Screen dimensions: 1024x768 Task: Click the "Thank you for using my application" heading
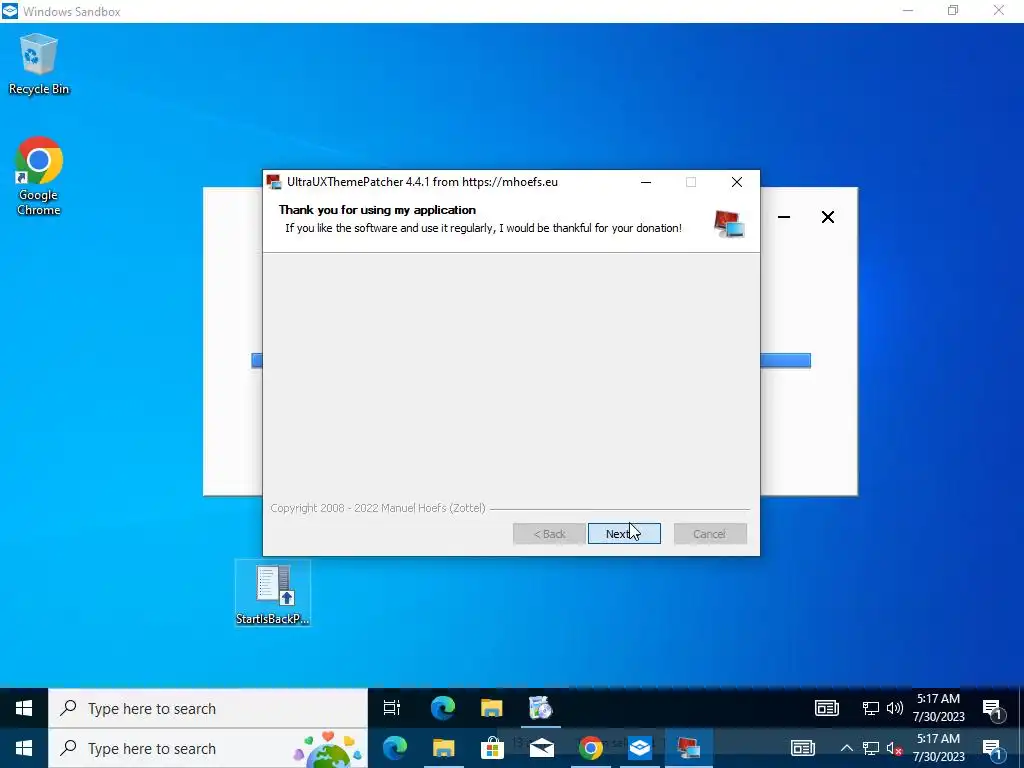click(377, 210)
